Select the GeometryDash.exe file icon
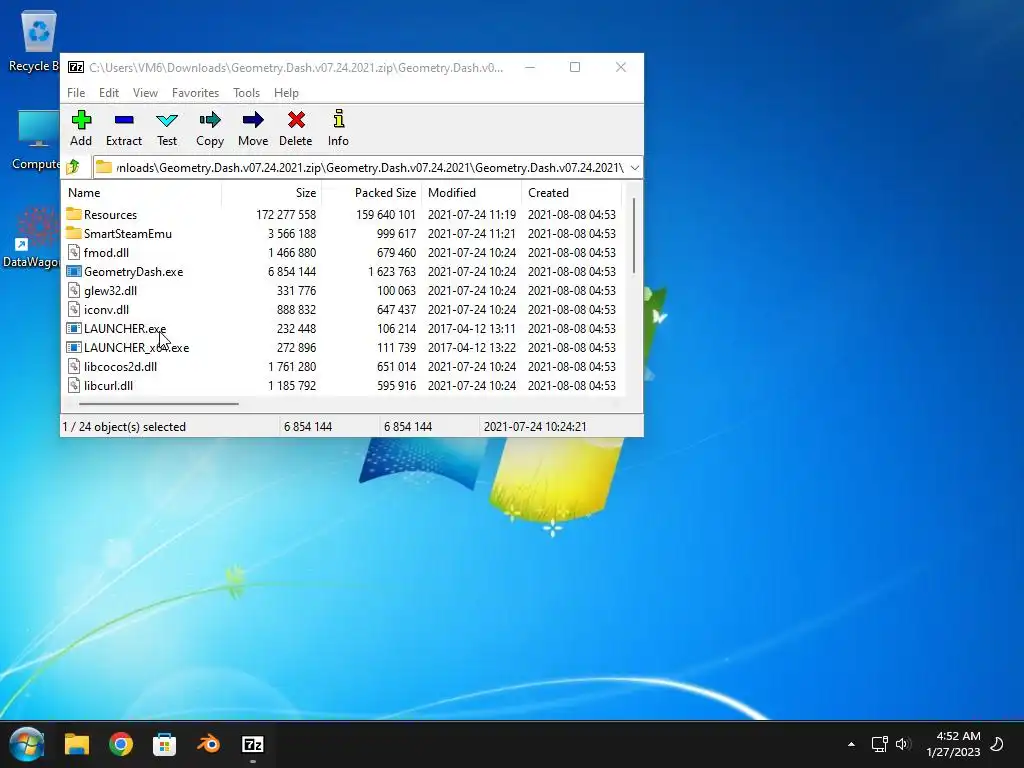Image resolution: width=1024 pixels, height=768 pixels. pos(74,271)
